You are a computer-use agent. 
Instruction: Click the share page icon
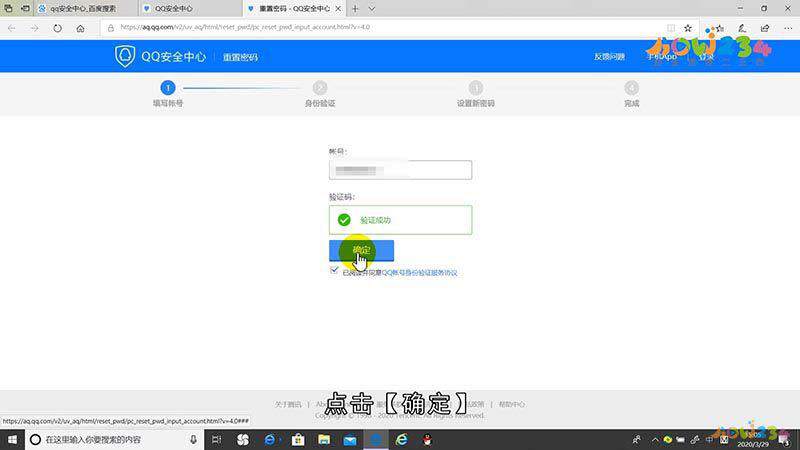pos(764,29)
